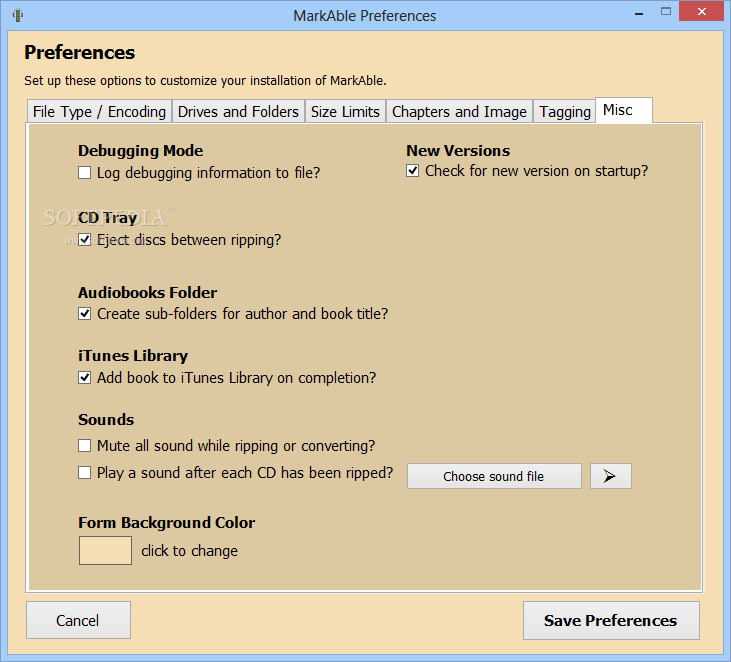The width and height of the screenshot is (731, 662).
Task: Close the MarkAble Preferences window
Action: click(701, 12)
